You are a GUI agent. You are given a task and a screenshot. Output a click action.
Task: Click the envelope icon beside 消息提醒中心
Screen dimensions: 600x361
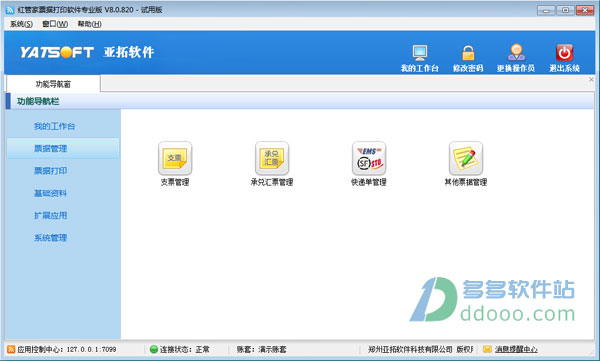tap(487, 349)
